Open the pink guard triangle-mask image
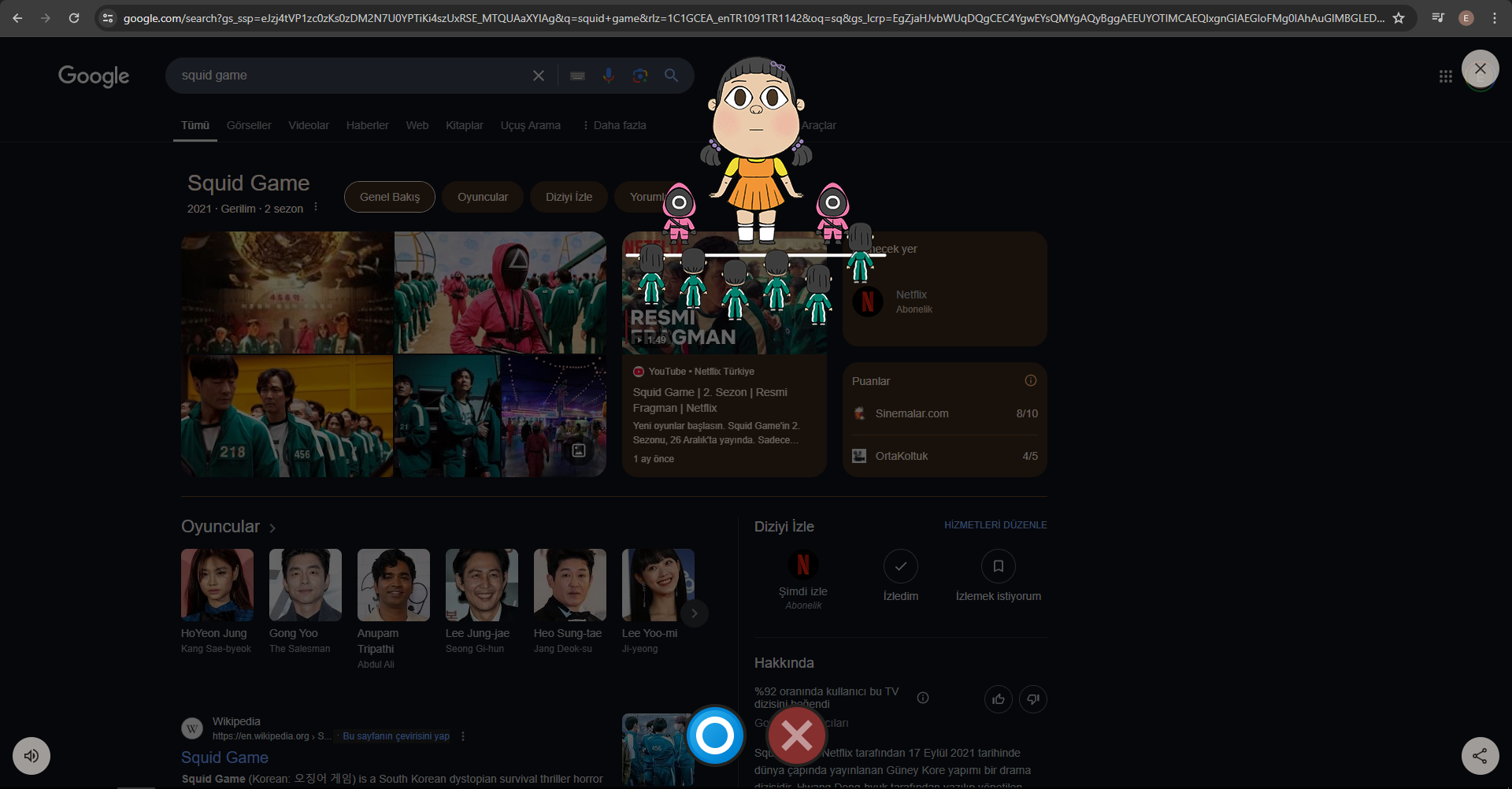The width and height of the screenshot is (1512, 789). [x=500, y=292]
